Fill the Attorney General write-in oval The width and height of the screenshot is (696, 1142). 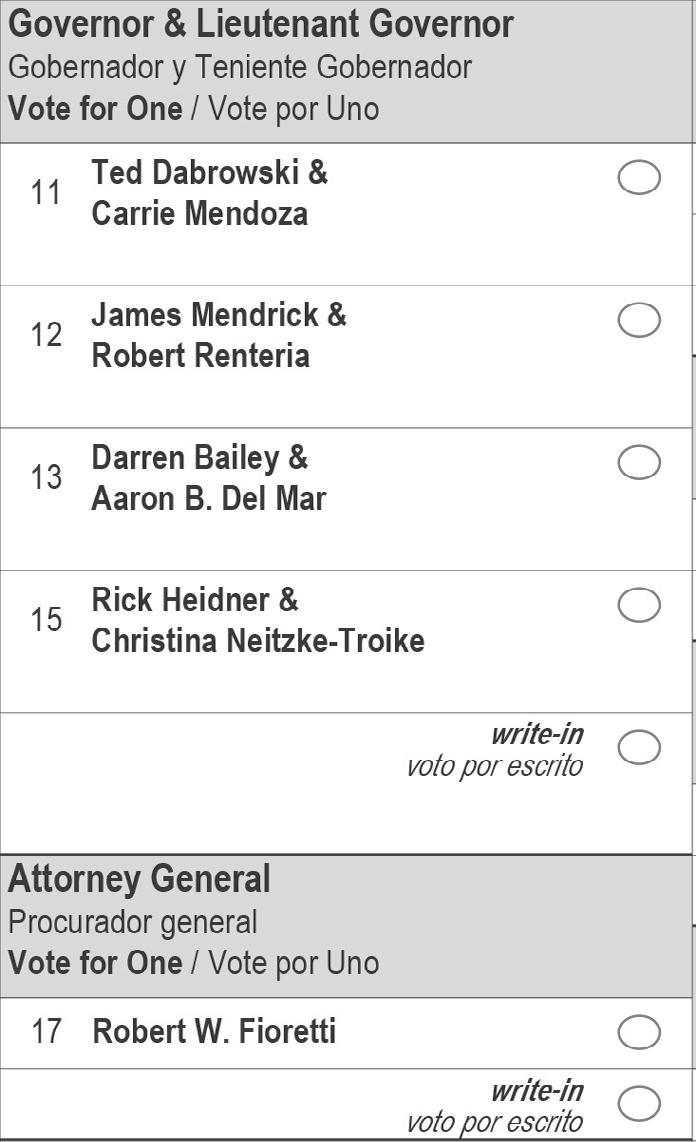pos(639,1103)
